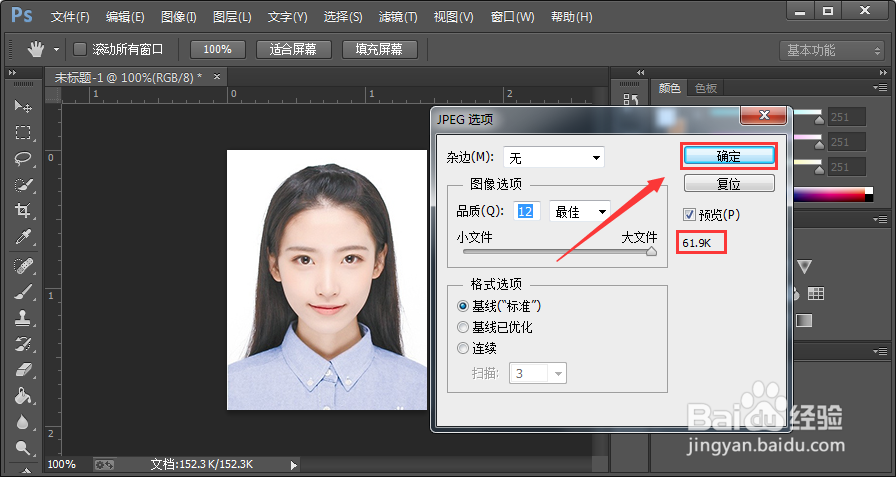Viewport: 896px width, 477px height.
Task: Select the History Brush tool
Action: (23, 344)
